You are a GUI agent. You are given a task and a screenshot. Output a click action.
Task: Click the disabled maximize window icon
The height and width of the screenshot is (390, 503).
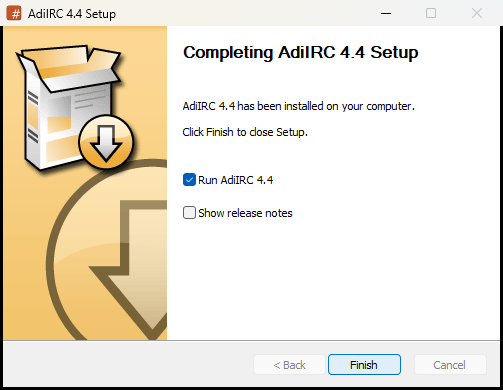coord(431,13)
